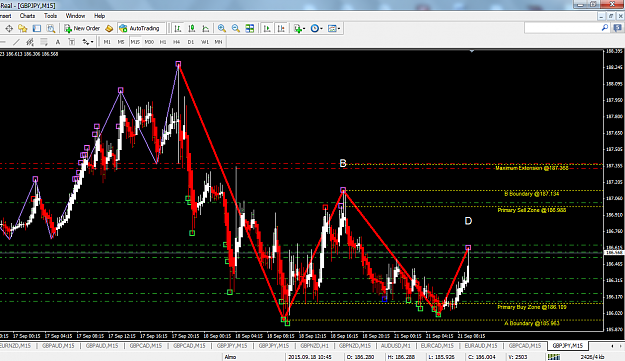
Task: Select the 'Primary Buy Zone' label
Action: (x=532, y=307)
